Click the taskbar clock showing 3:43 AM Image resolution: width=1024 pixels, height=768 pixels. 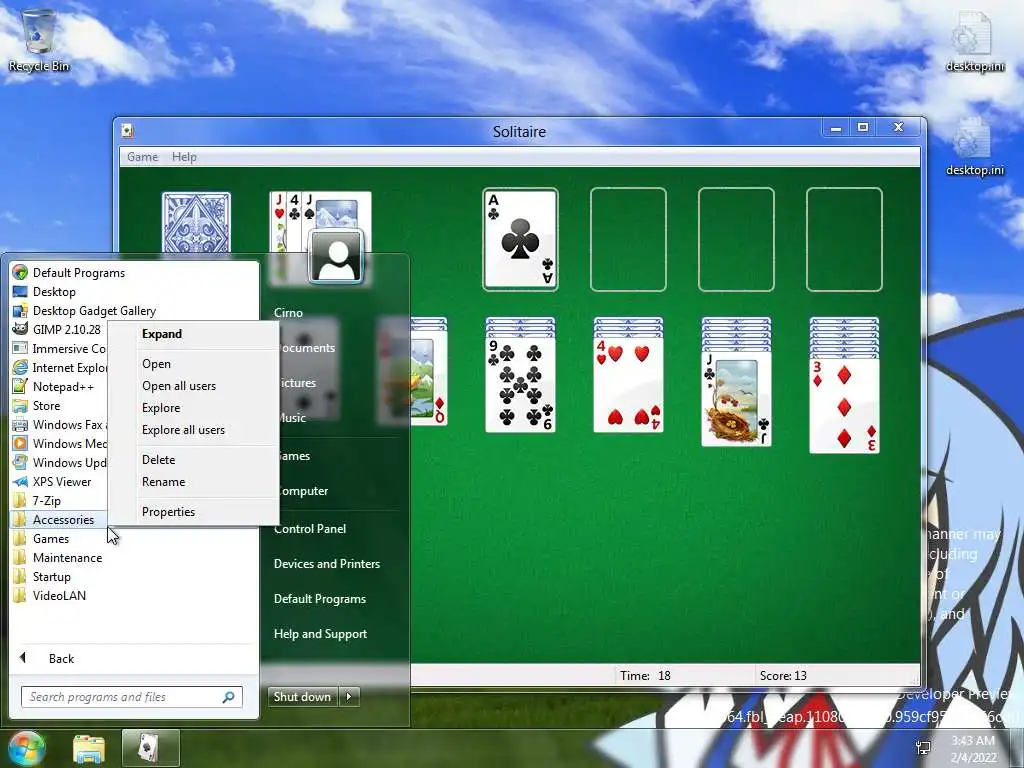pyautogui.click(x=972, y=748)
